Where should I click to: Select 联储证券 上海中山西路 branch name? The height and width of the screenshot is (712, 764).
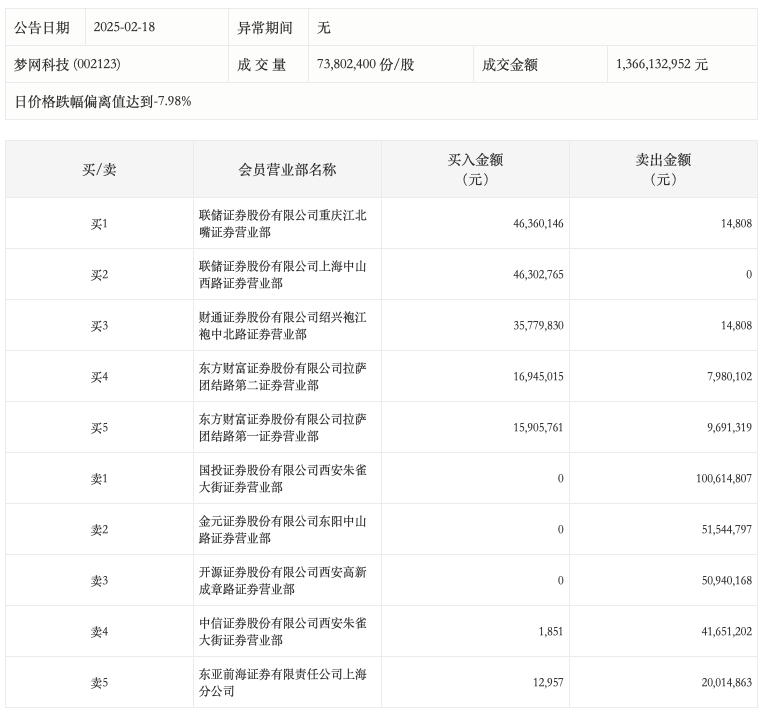pyautogui.click(x=283, y=274)
